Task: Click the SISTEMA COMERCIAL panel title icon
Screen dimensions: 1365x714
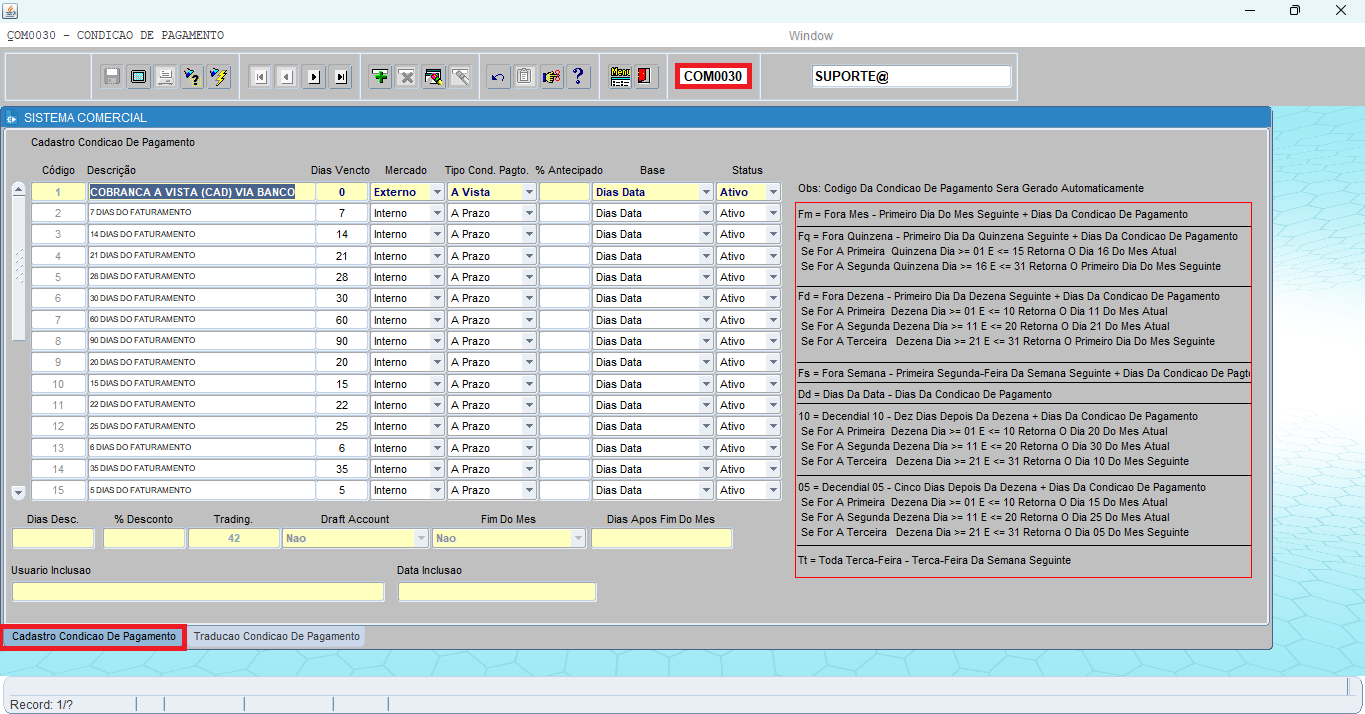Action: tap(12, 118)
